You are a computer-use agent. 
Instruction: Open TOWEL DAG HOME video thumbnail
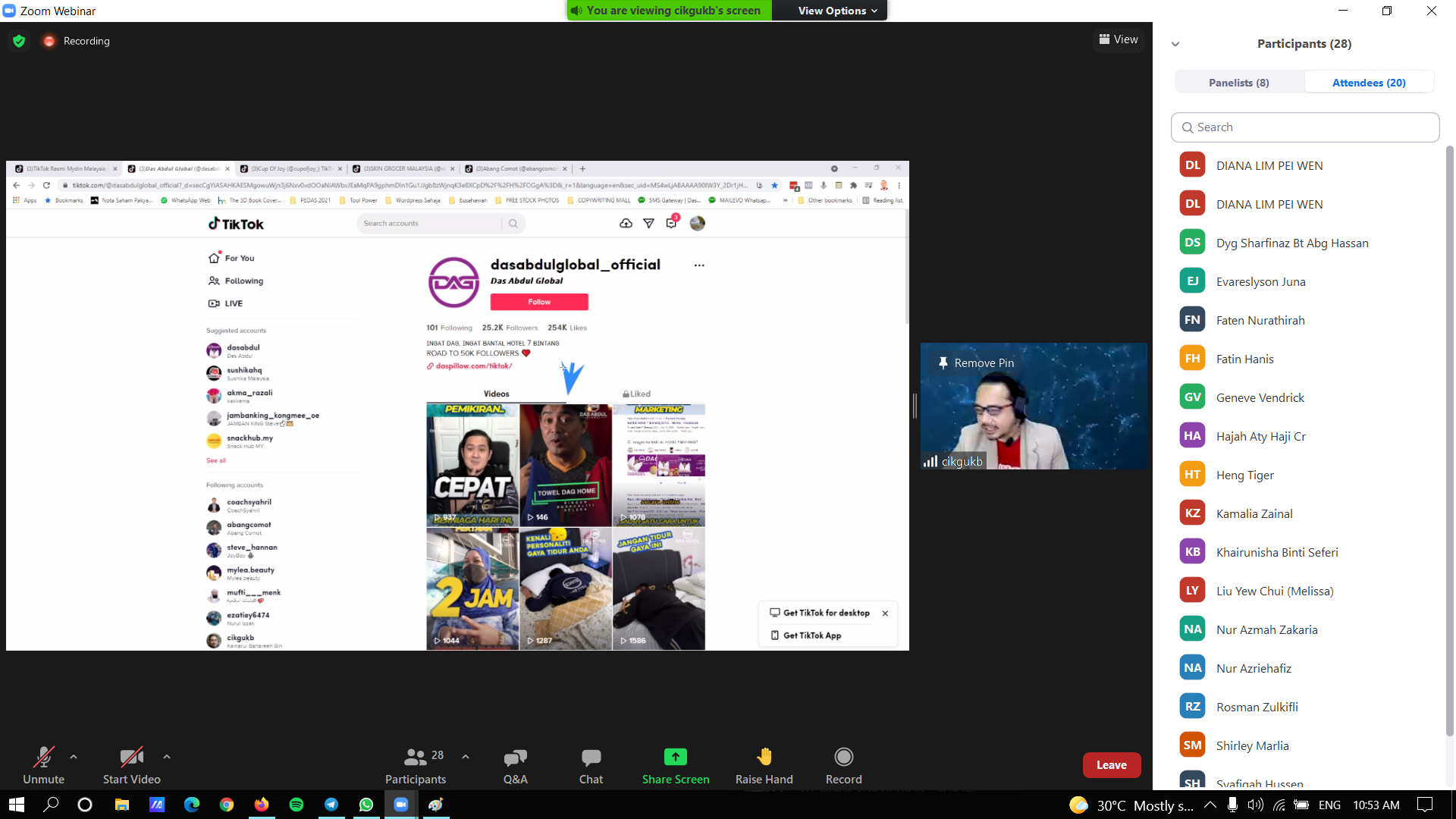coord(566,465)
